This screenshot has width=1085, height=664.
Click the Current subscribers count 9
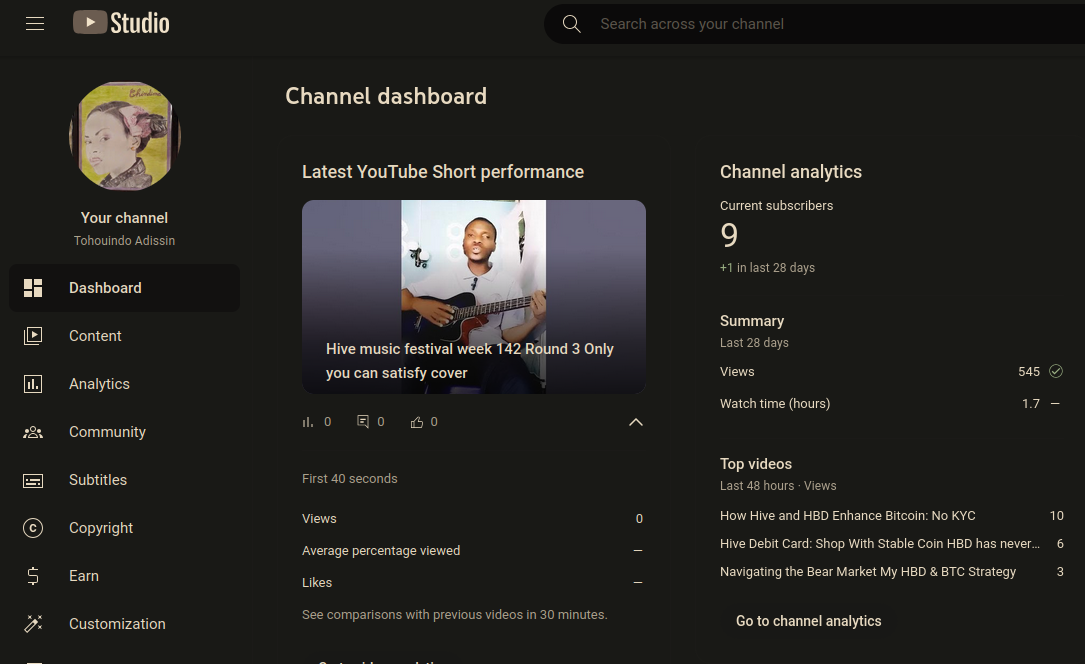(729, 235)
